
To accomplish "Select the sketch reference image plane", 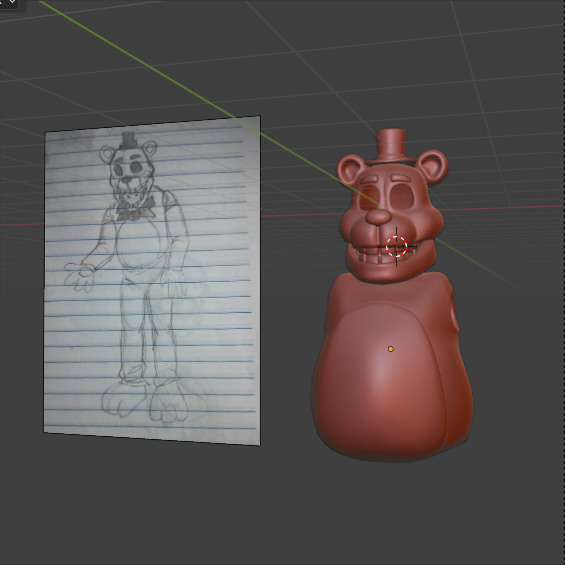I will (152, 281).
